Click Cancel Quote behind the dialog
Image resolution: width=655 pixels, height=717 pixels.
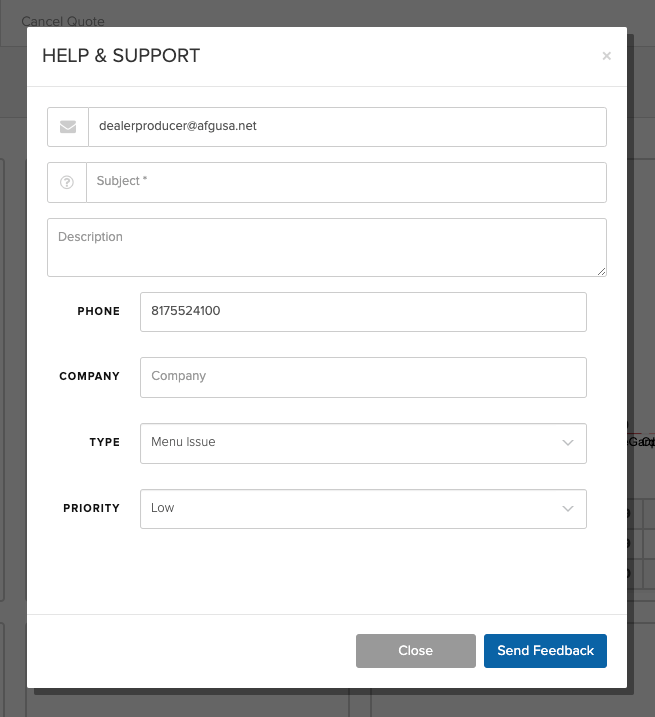click(x=63, y=21)
